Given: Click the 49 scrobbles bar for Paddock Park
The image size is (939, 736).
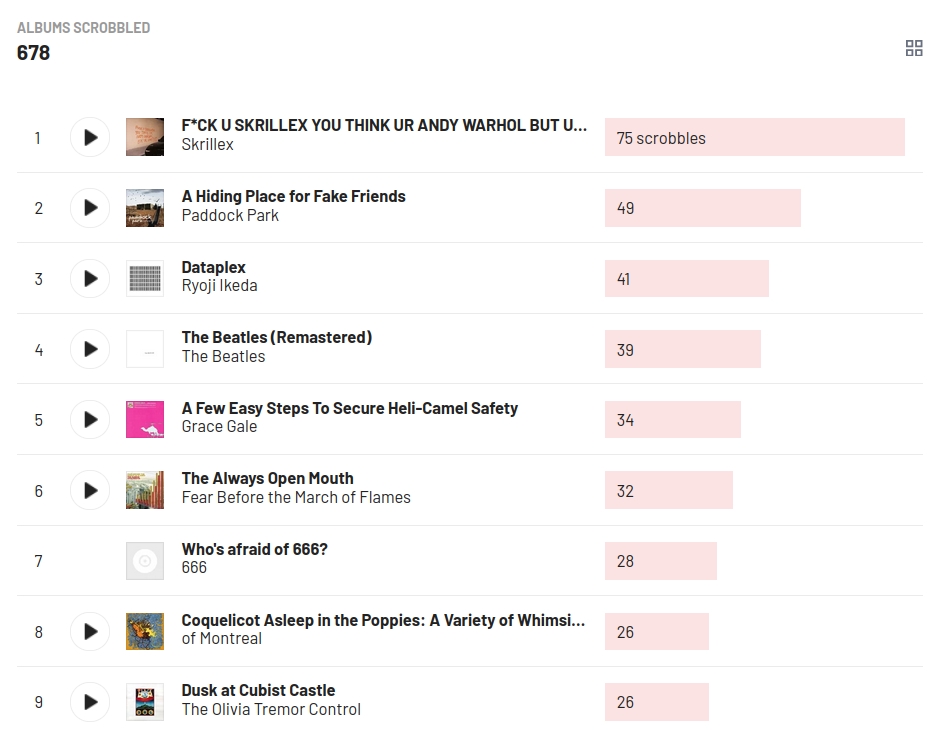Looking at the screenshot, I should click(x=702, y=208).
